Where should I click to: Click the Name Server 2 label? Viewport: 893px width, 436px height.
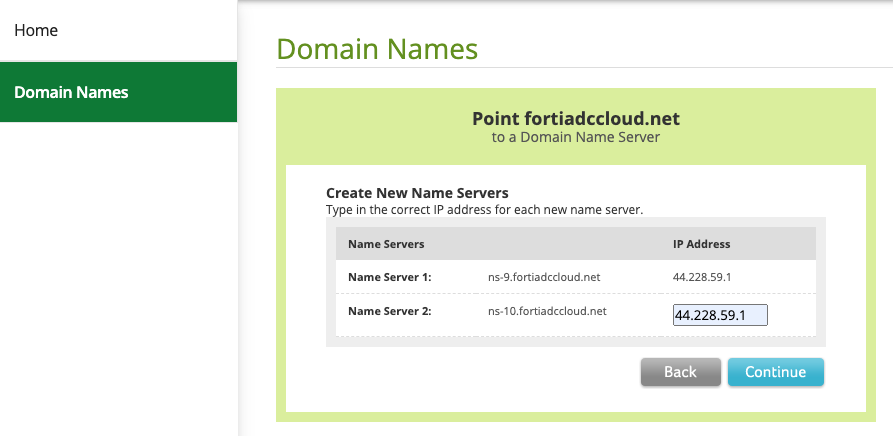tap(389, 311)
